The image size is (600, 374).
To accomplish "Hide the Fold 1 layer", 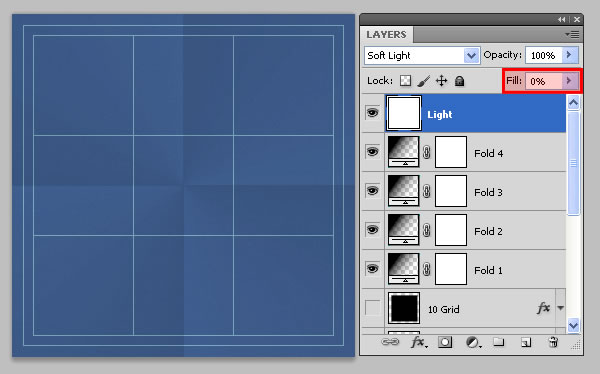I will point(372,269).
